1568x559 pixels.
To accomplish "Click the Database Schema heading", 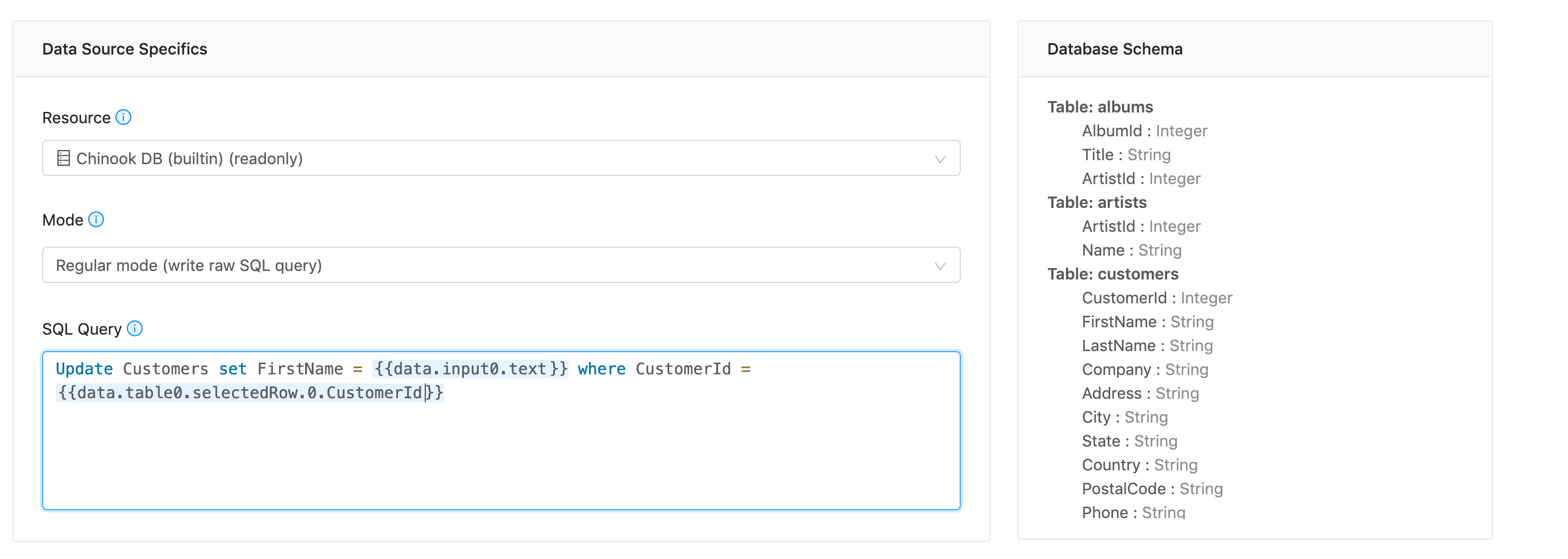I will click(x=1114, y=49).
